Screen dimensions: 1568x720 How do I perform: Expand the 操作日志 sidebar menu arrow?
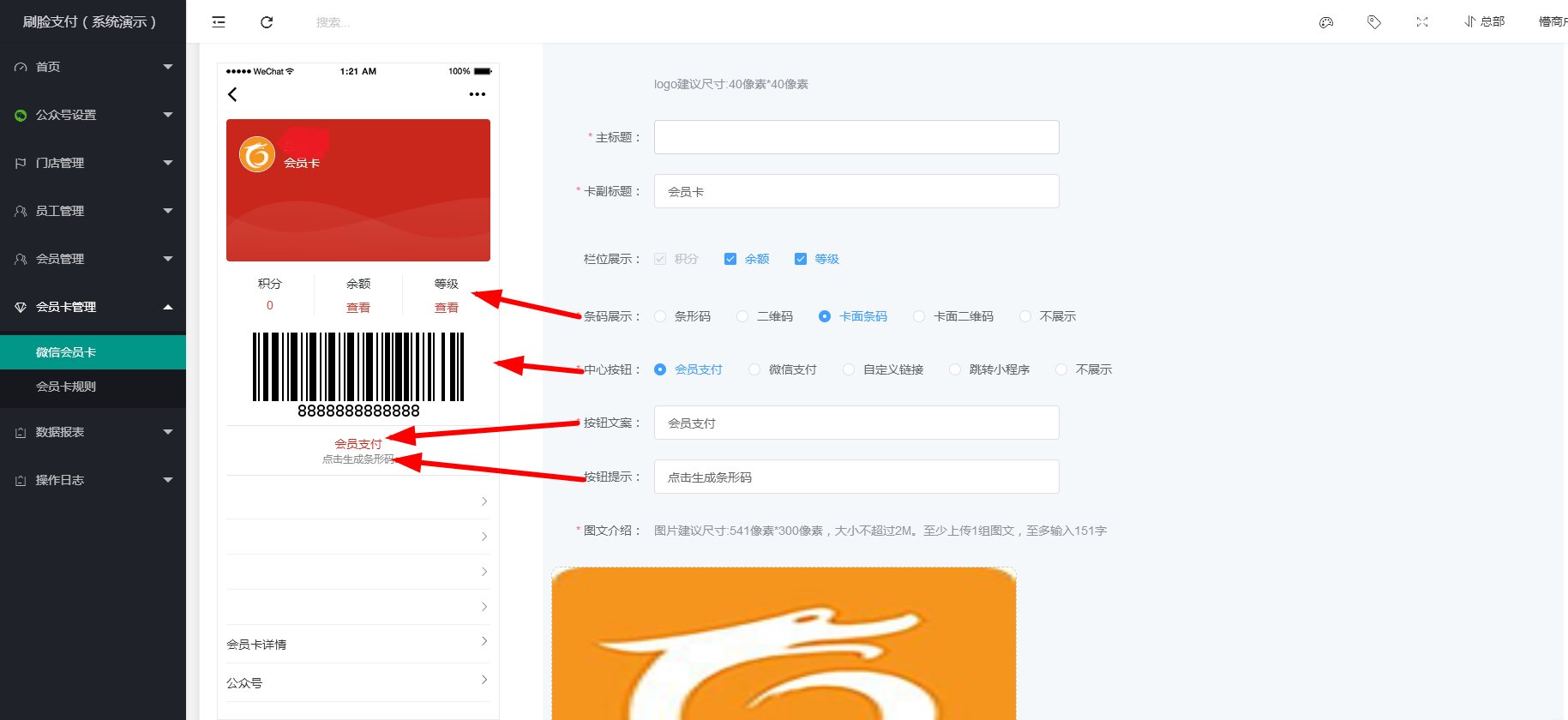tap(168, 480)
